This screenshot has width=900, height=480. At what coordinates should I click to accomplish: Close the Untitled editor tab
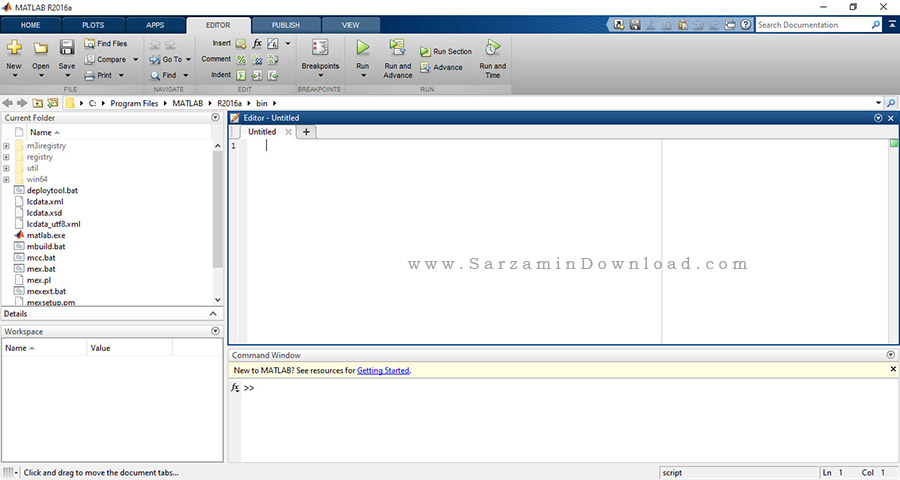[288, 131]
